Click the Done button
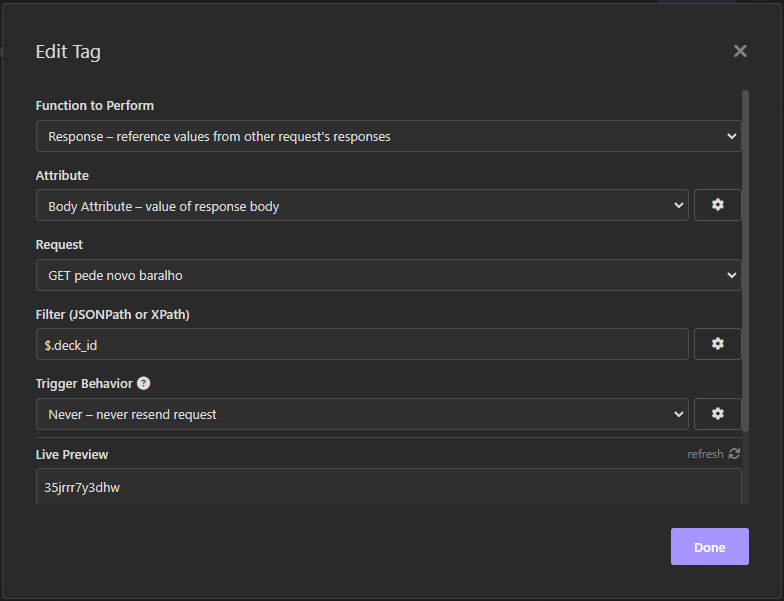Image resolution: width=784 pixels, height=601 pixels. tap(710, 546)
